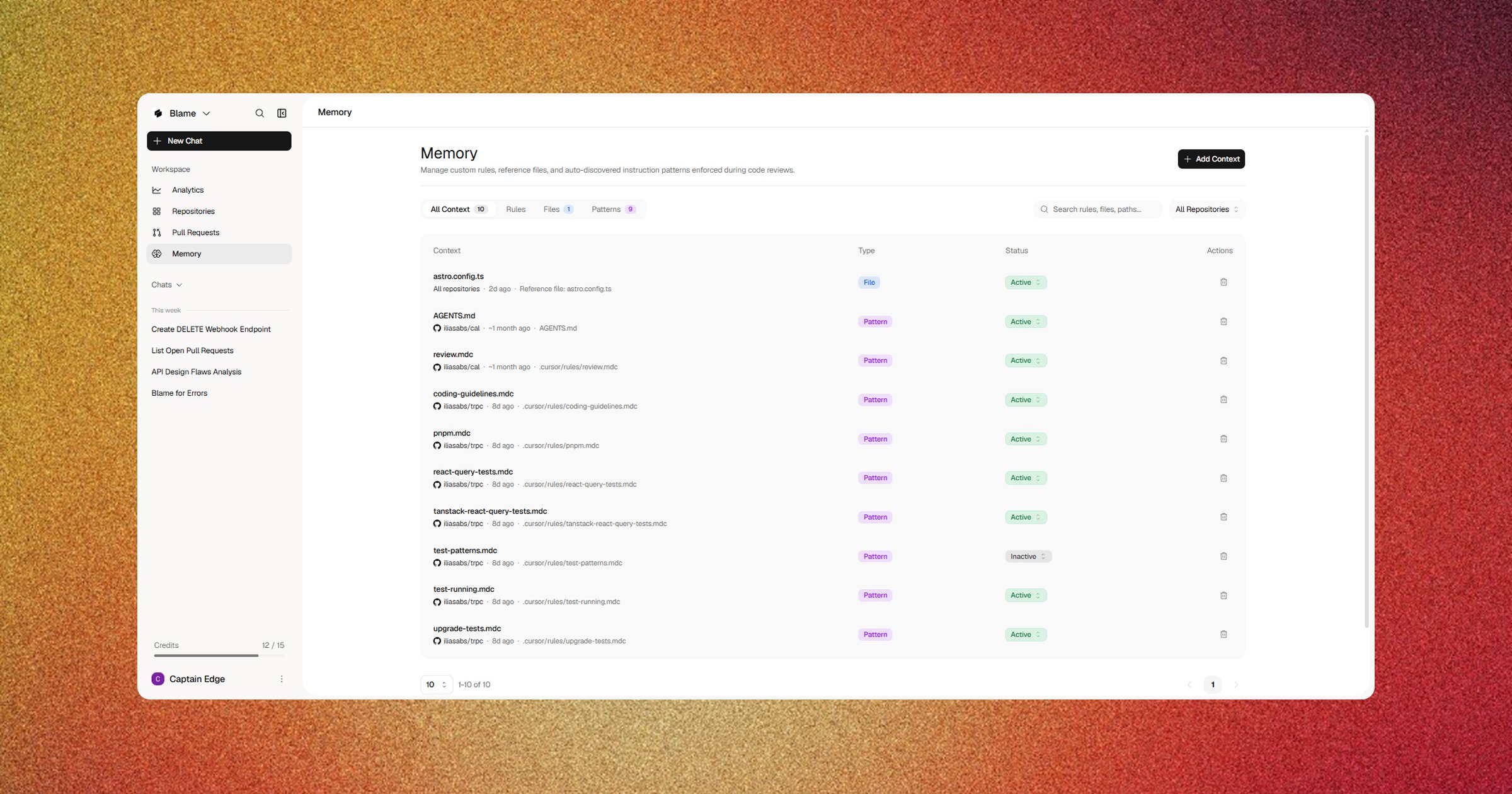Open the Captain Edge user options menu
1512x794 pixels.
point(282,679)
